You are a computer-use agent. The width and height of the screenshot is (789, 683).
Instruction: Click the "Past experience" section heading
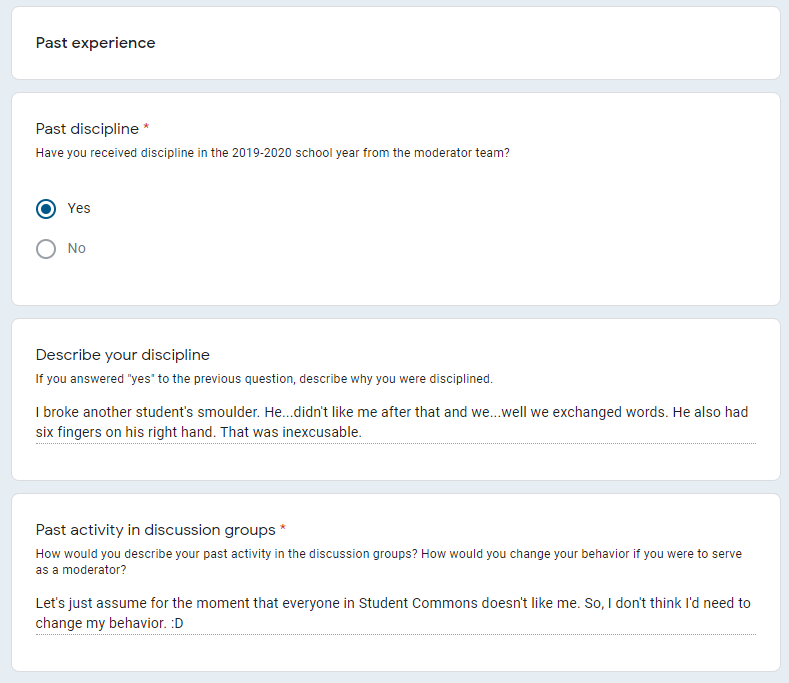click(96, 43)
